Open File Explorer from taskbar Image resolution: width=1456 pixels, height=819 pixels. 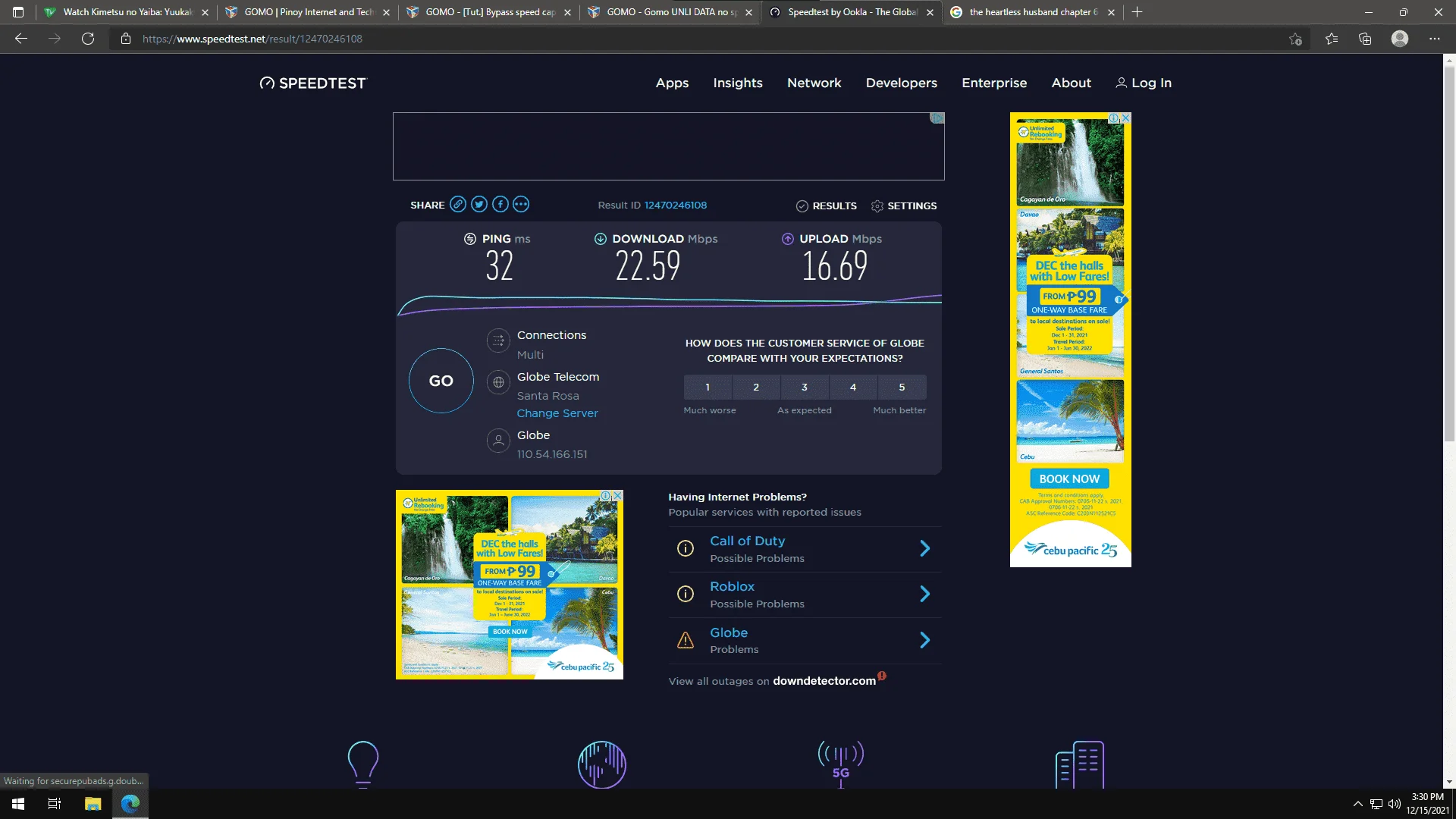(x=93, y=804)
